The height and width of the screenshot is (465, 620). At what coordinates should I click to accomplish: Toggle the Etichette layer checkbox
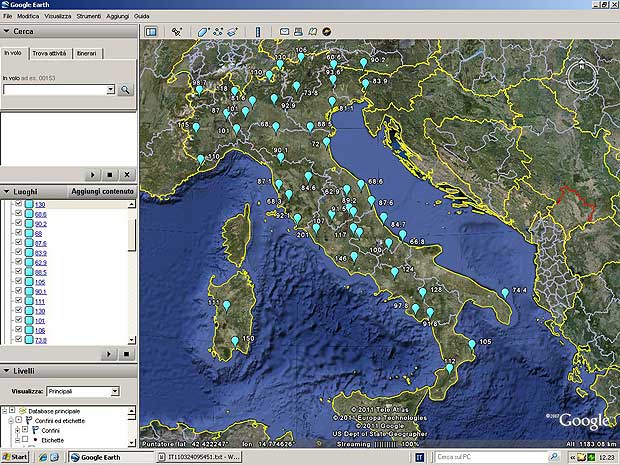tap(25, 439)
